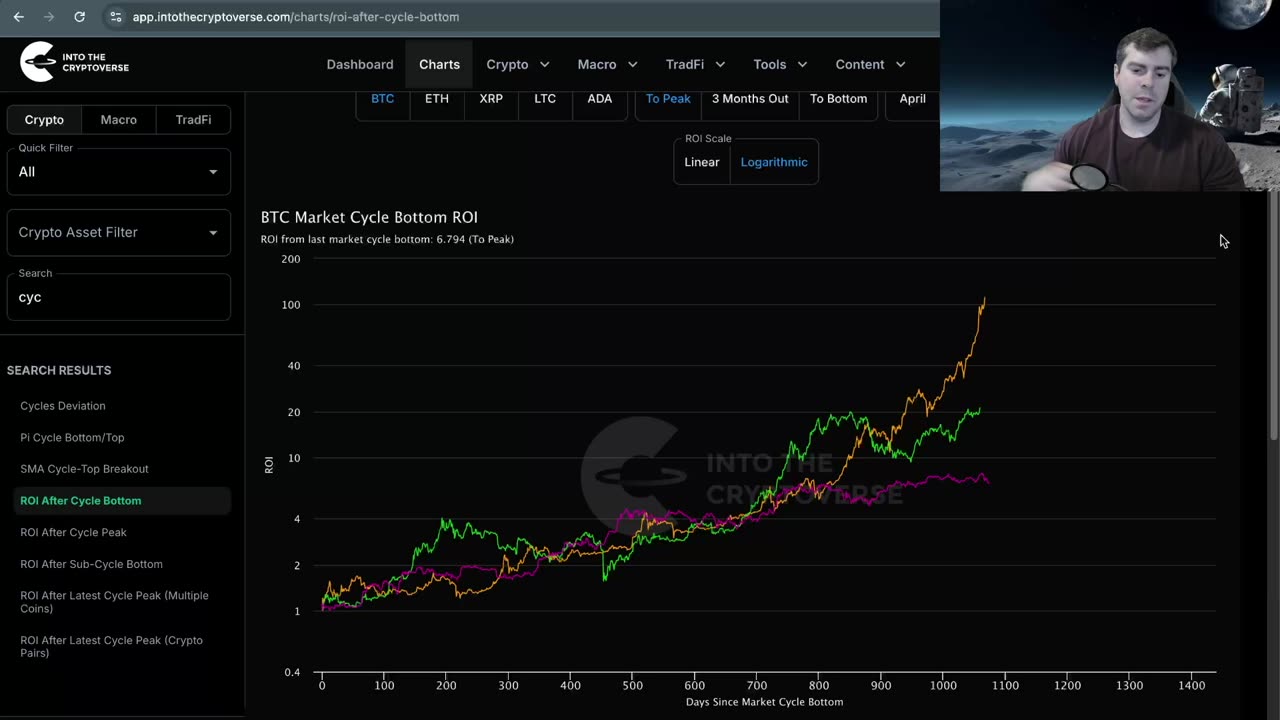The height and width of the screenshot is (720, 1280).
Task: Expand the Crypto menu in top navigation
Action: pos(518,64)
